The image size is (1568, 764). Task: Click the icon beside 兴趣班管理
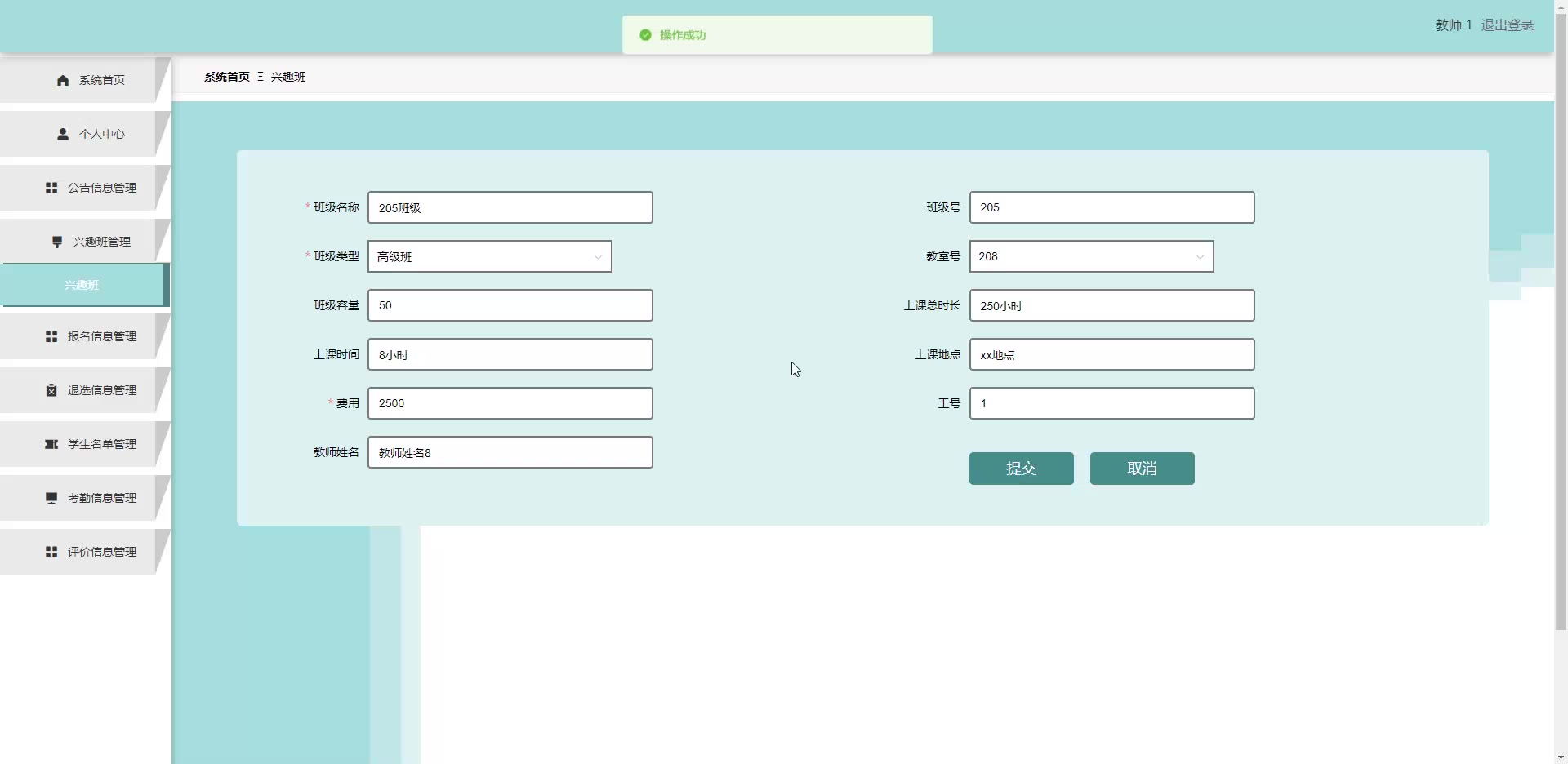click(57, 242)
